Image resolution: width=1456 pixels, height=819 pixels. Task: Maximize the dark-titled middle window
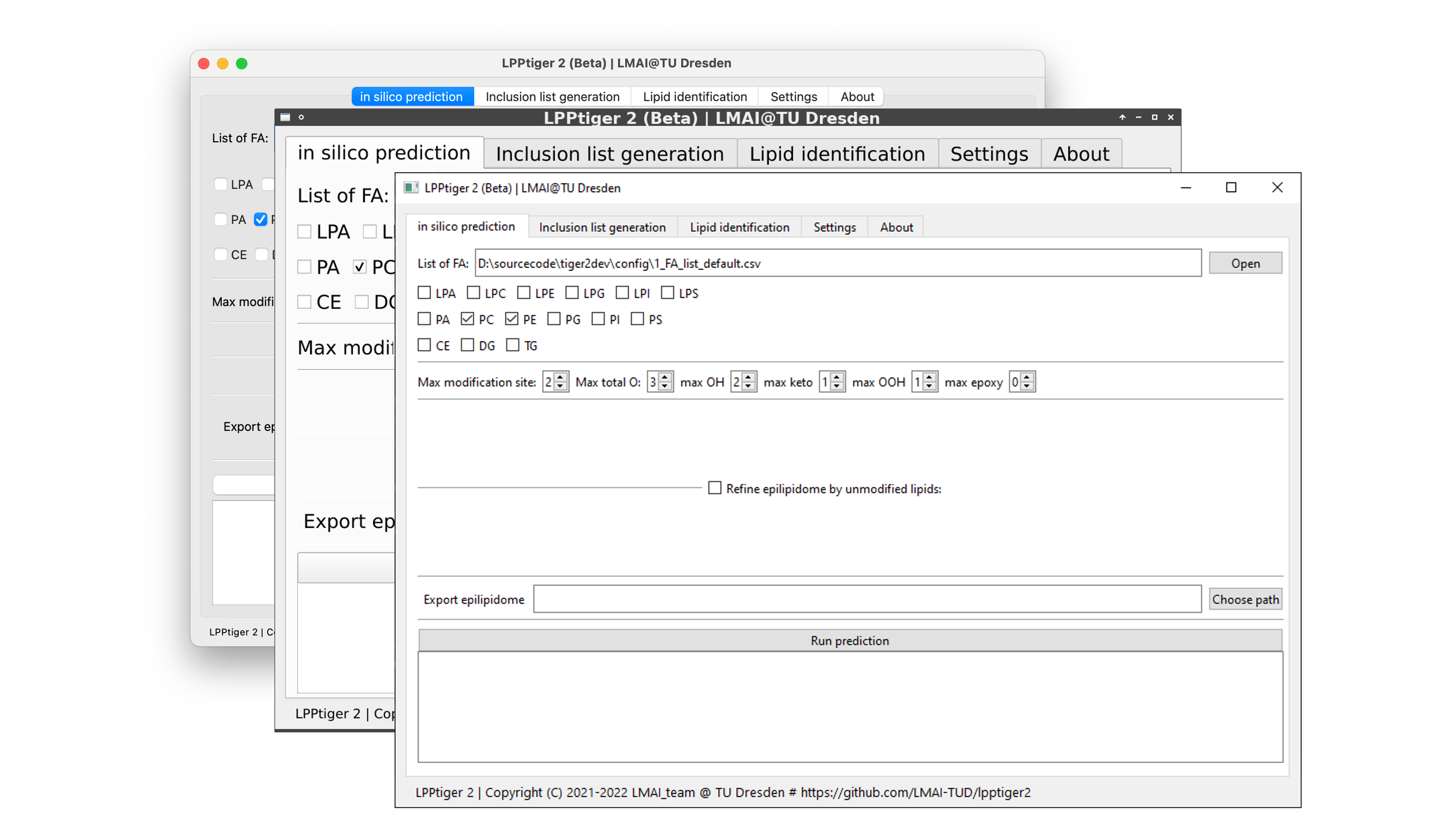click(x=1155, y=117)
